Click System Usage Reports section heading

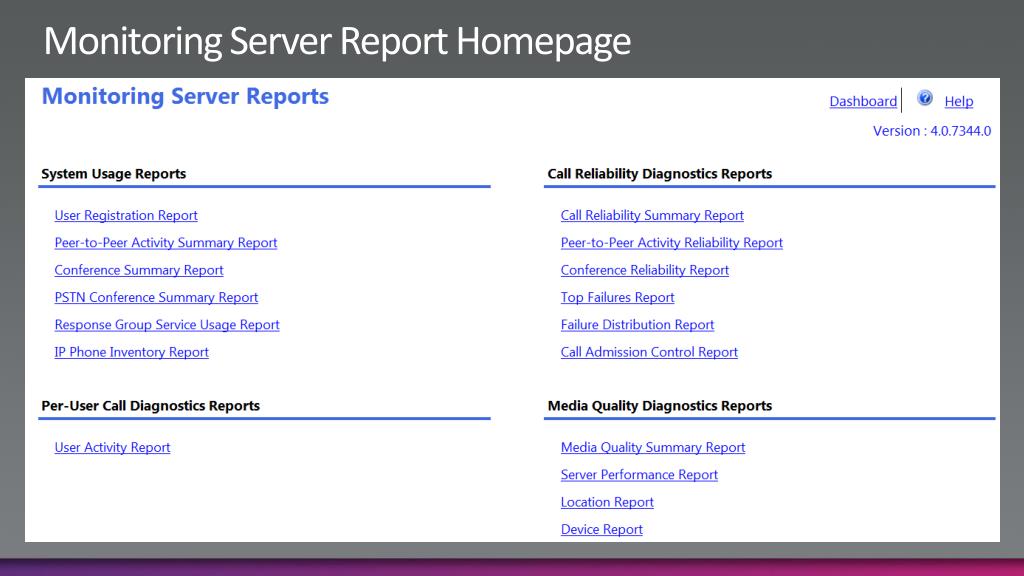pyautogui.click(x=114, y=174)
